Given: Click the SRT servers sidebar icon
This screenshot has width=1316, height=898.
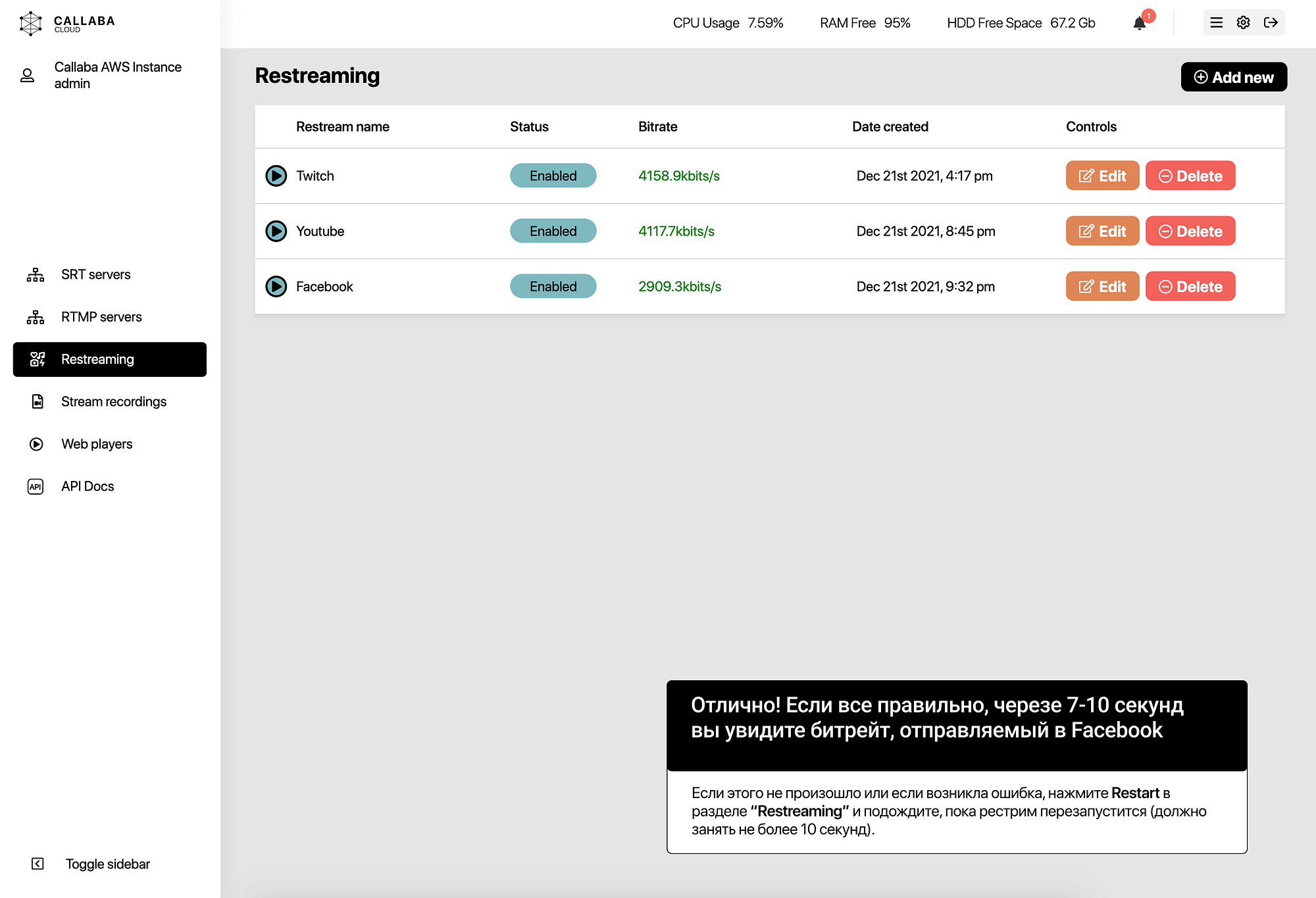Looking at the screenshot, I should (36, 274).
